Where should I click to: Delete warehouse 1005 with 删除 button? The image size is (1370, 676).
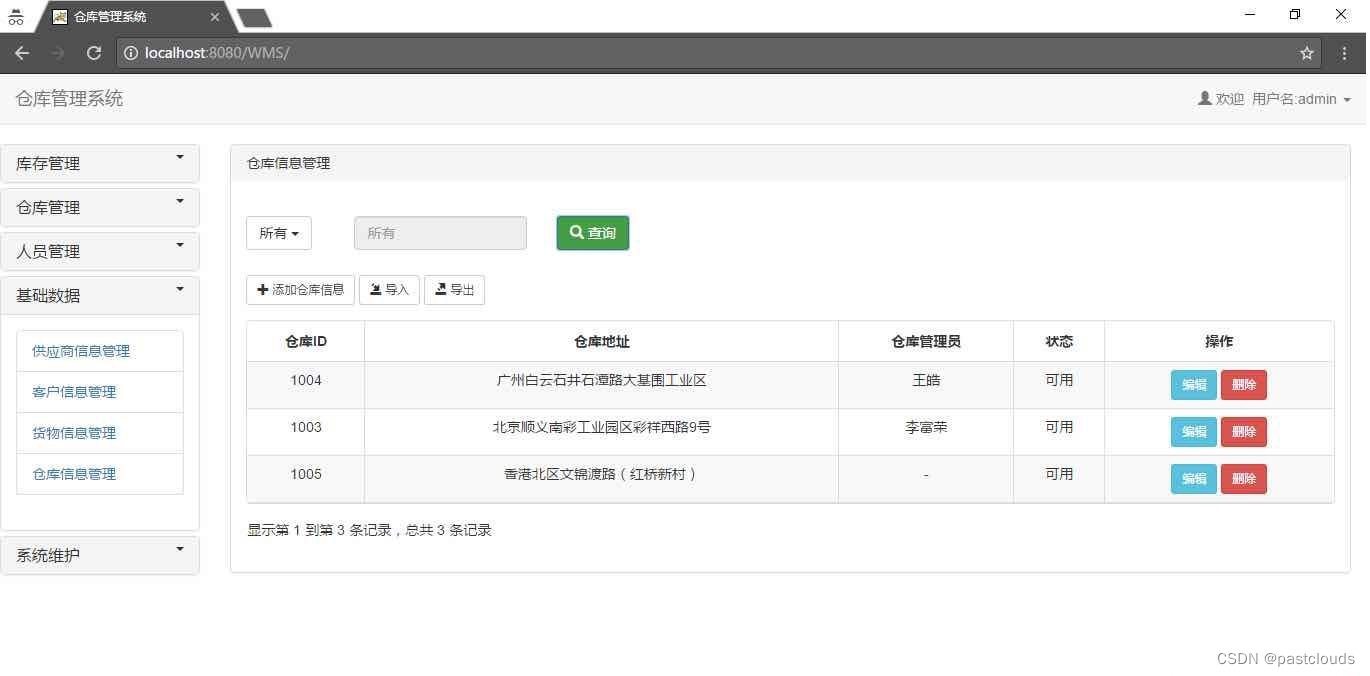(1244, 479)
